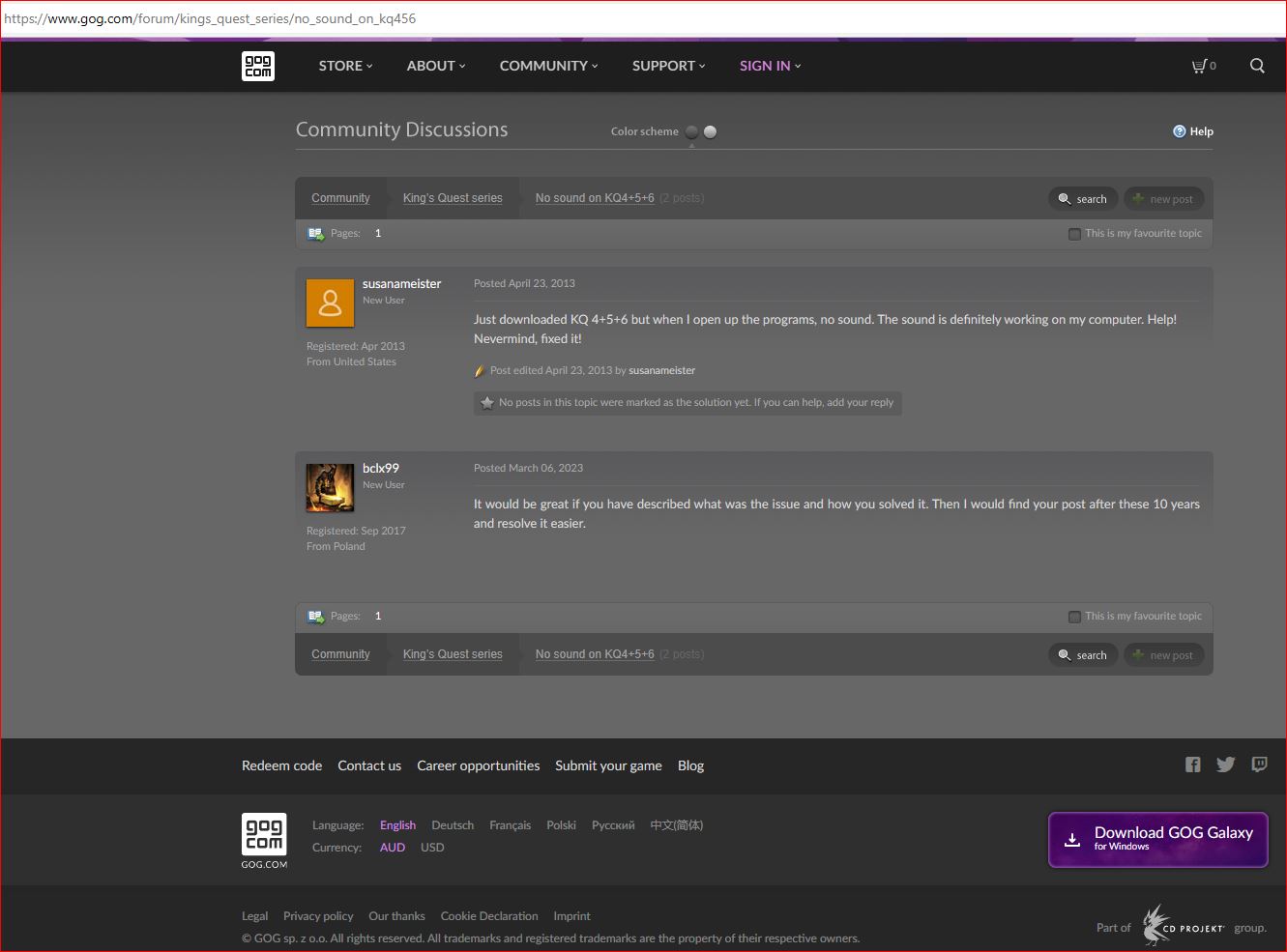Expand the SUPPORT menu

668,66
